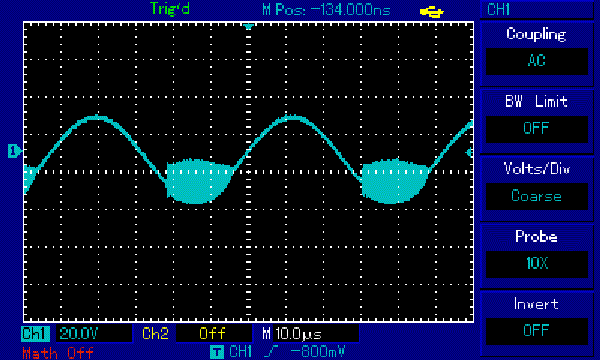Image resolution: width=600 pixels, height=360 pixels.
Task: Click the Ch2 channel label
Action: point(155,334)
